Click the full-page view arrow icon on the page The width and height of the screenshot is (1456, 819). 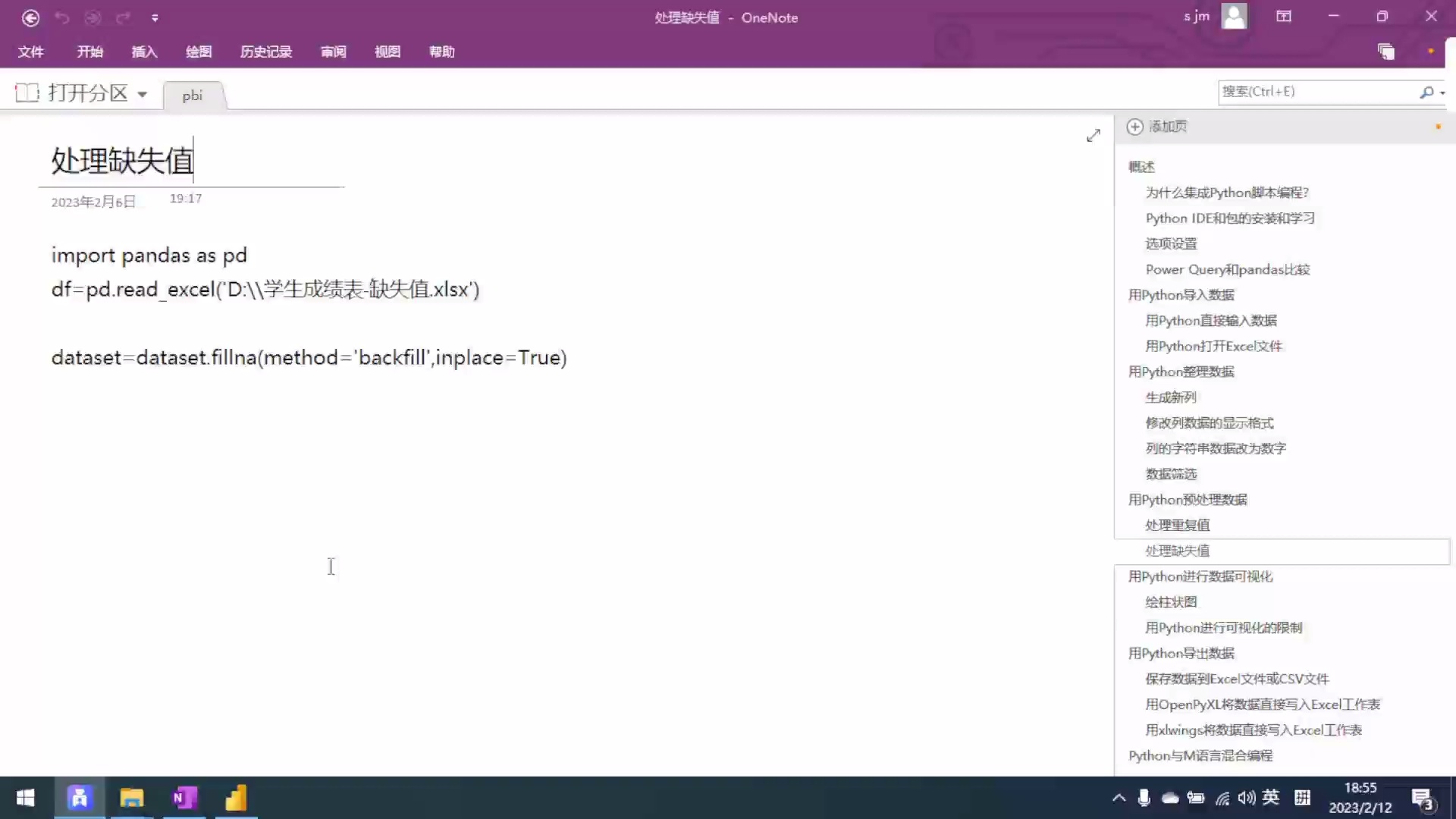point(1092,135)
